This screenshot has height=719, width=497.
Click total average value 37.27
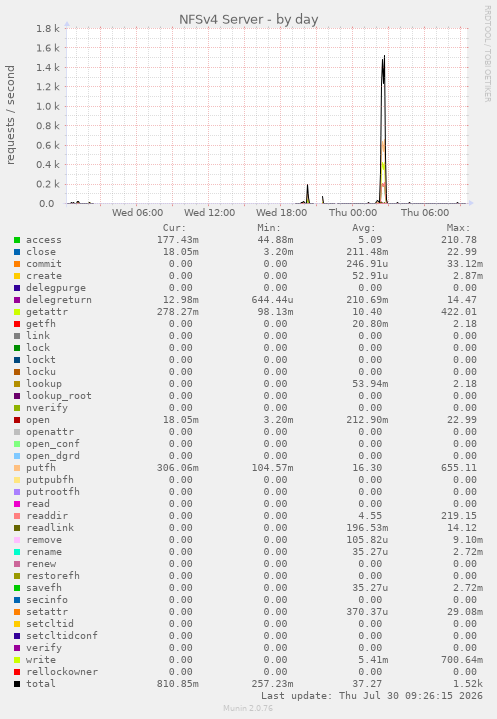point(367,684)
